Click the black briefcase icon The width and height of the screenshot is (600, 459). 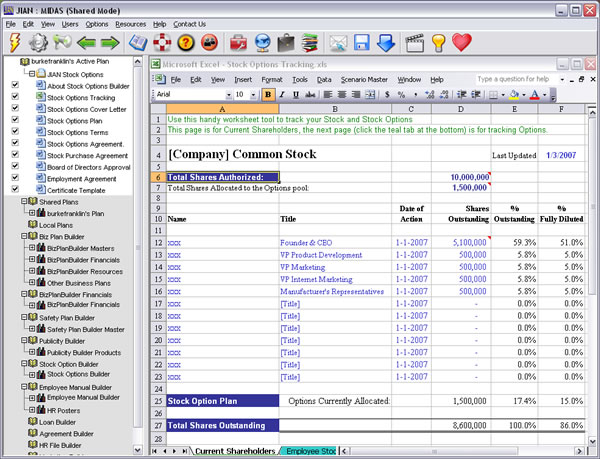point(286,42)
